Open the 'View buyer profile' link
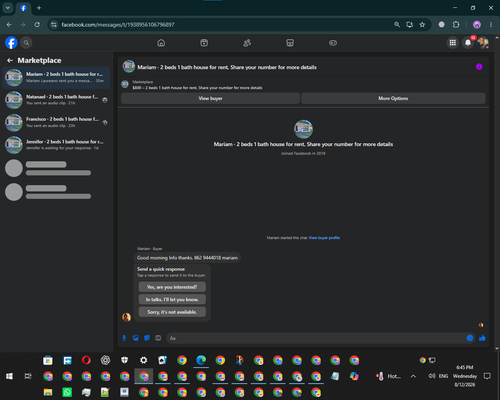 tap(324, 238)
